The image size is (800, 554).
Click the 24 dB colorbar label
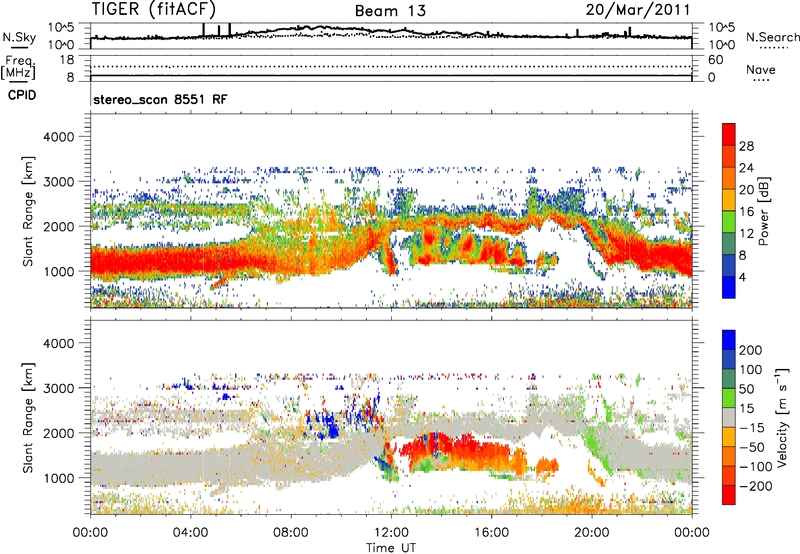746,168
